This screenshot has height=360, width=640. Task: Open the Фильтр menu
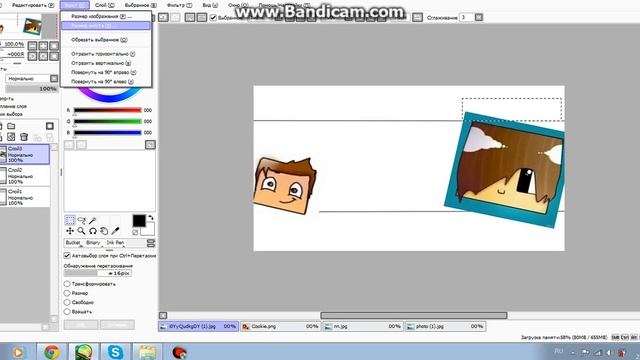click(x=179, y=5)
